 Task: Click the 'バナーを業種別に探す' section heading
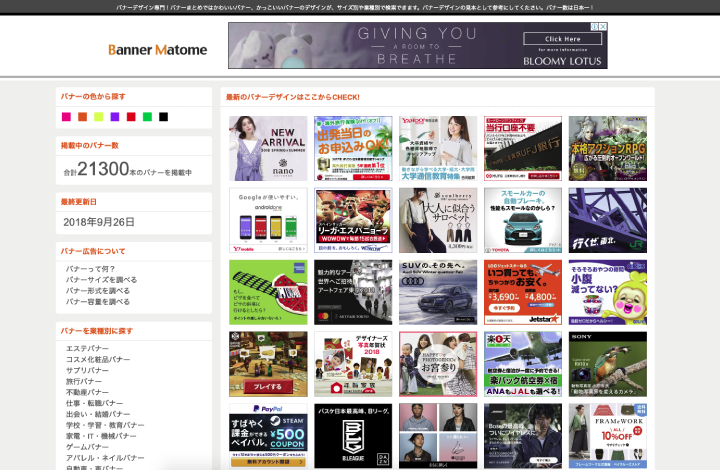(97, 331)
